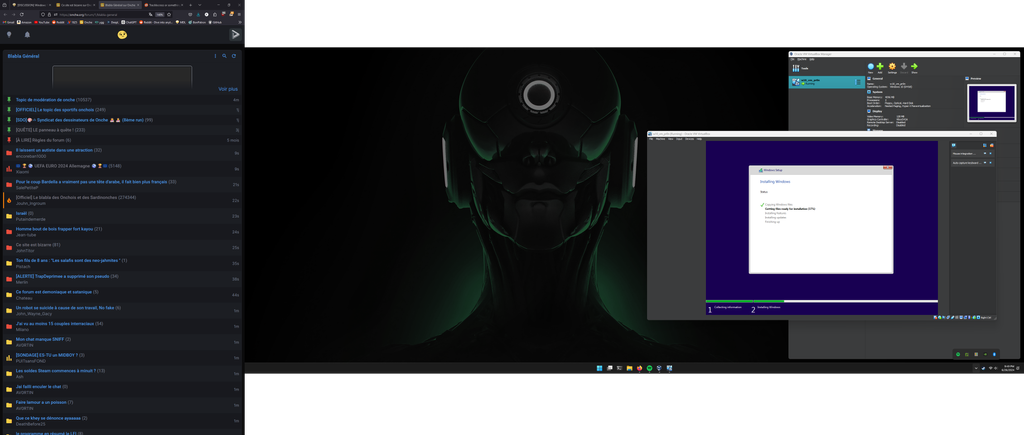Open VirtualBox Settings gear icon
Screen dimensions: 1024x435
pyautogui.click(x=892, y=67)
